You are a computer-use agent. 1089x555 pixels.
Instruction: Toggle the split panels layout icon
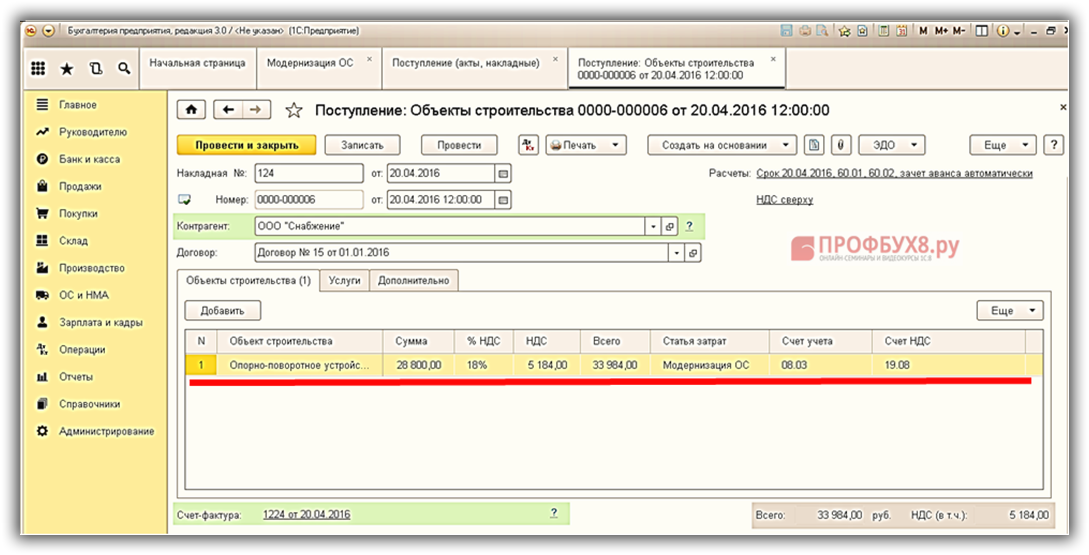tap(981, 31)
